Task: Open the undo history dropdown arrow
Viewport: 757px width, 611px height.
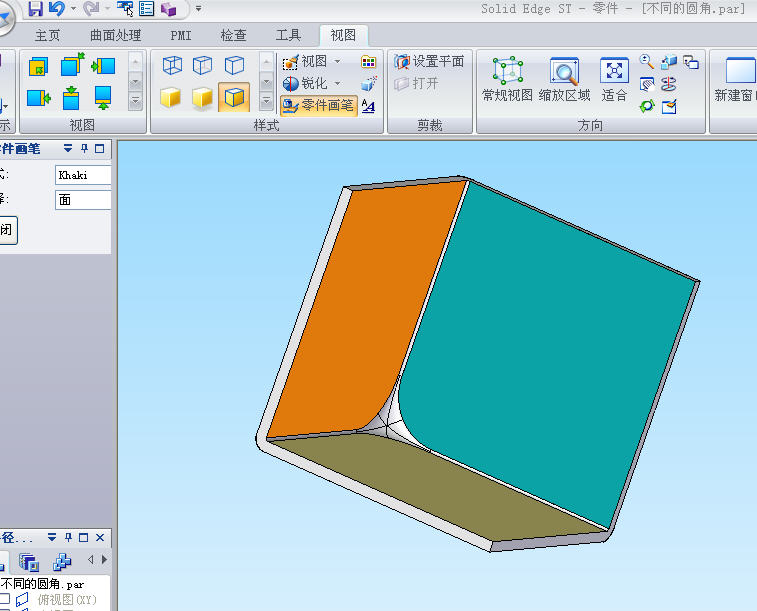Action: (73, 8)
